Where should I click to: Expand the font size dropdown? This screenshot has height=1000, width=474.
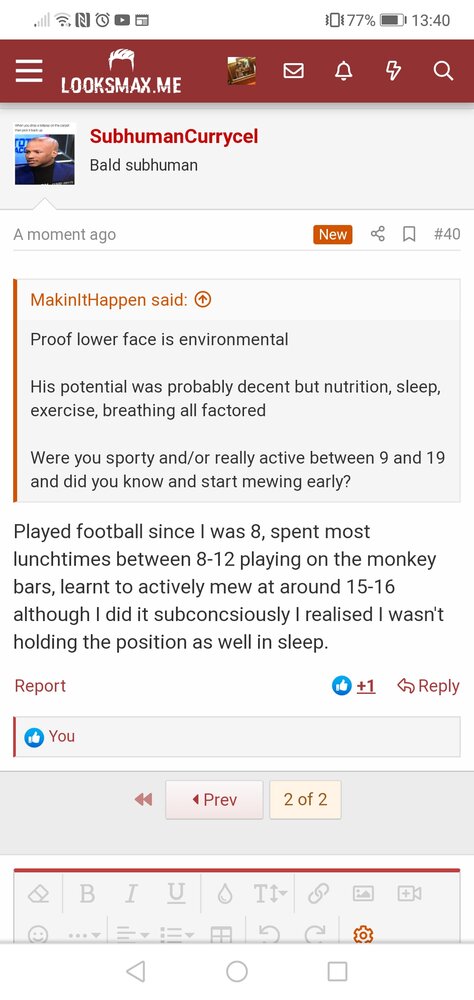[272, 894]
